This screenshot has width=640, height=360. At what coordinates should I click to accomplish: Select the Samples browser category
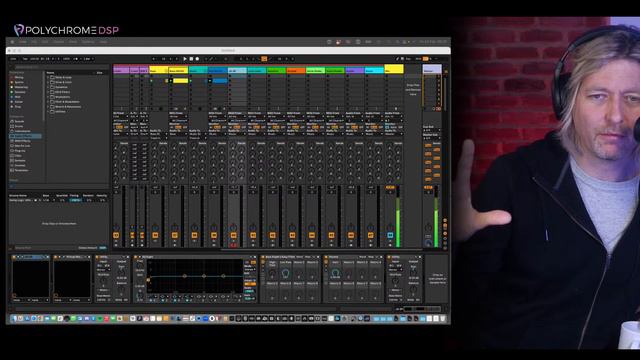(20, 160)
